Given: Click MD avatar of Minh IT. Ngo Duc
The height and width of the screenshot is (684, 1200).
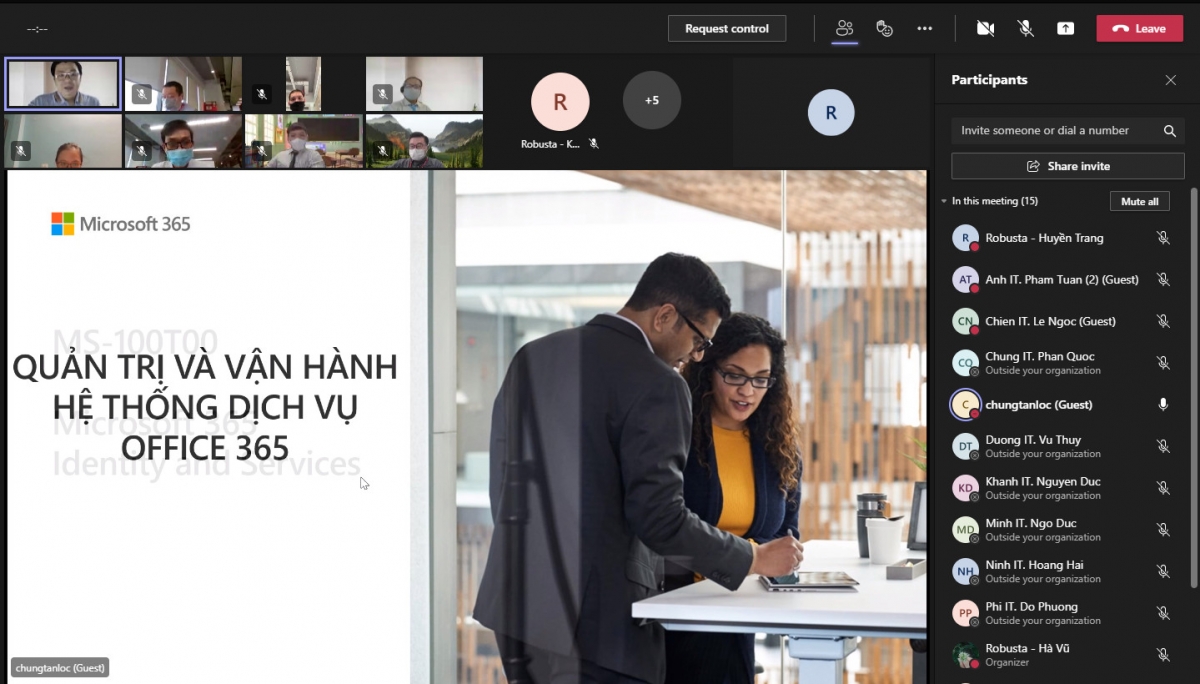Looking at the screenshot, I should (965, 529).
